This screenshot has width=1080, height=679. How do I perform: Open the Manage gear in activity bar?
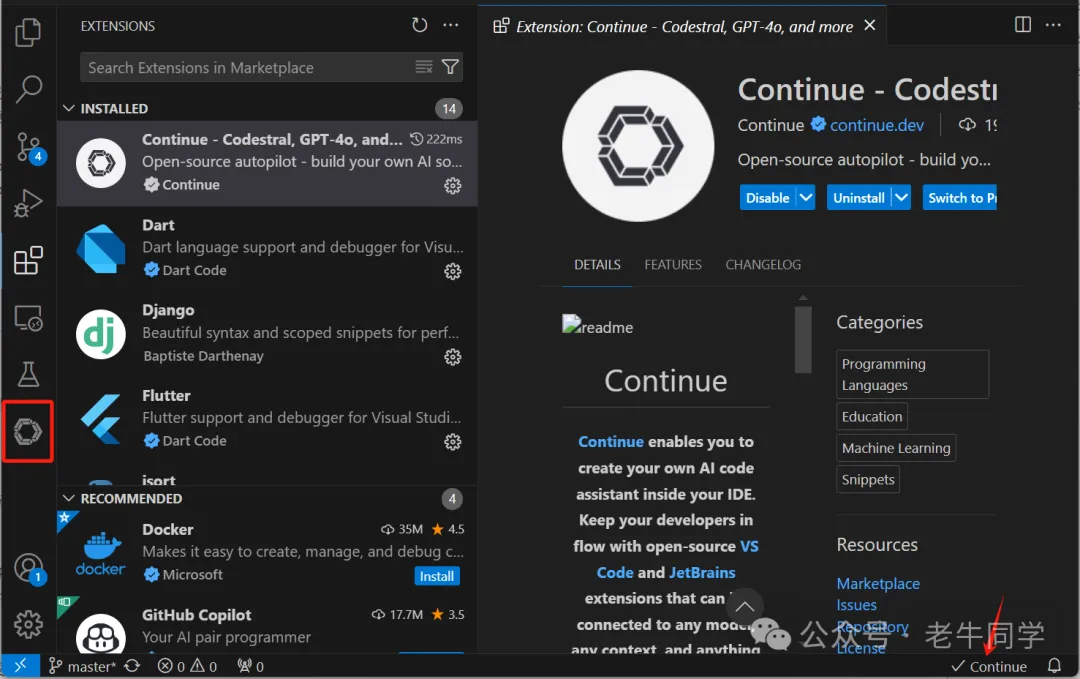tap(28, 624)
